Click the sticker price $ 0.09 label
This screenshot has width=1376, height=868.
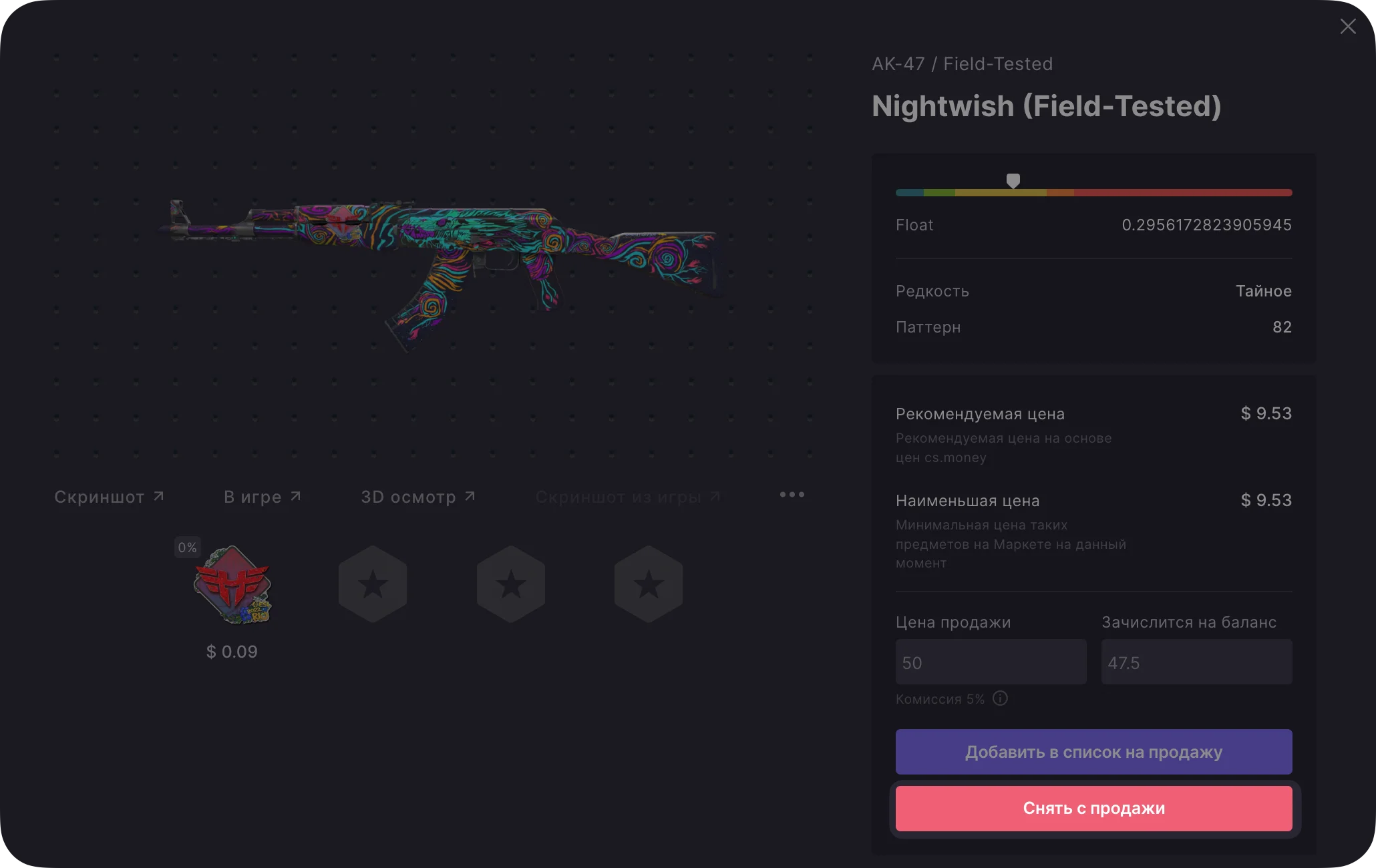coord(232,652)
